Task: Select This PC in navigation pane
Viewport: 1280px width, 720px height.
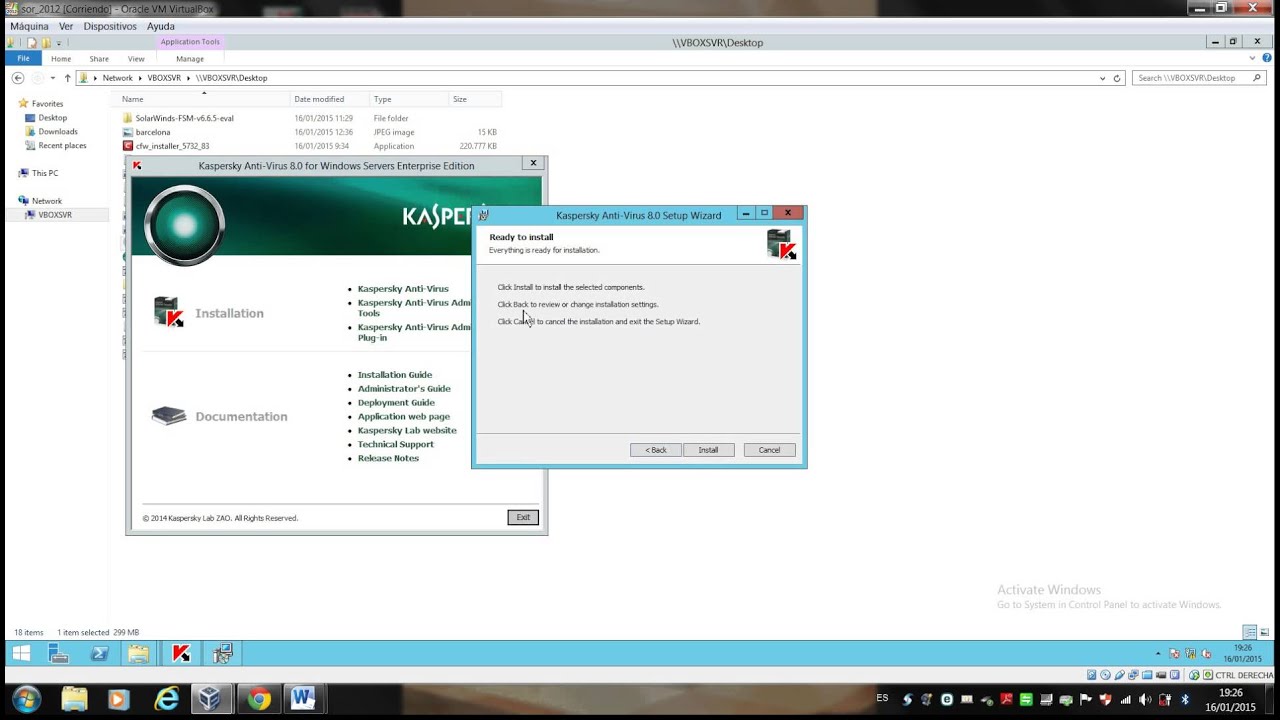Action: click(x=44, y=173)
